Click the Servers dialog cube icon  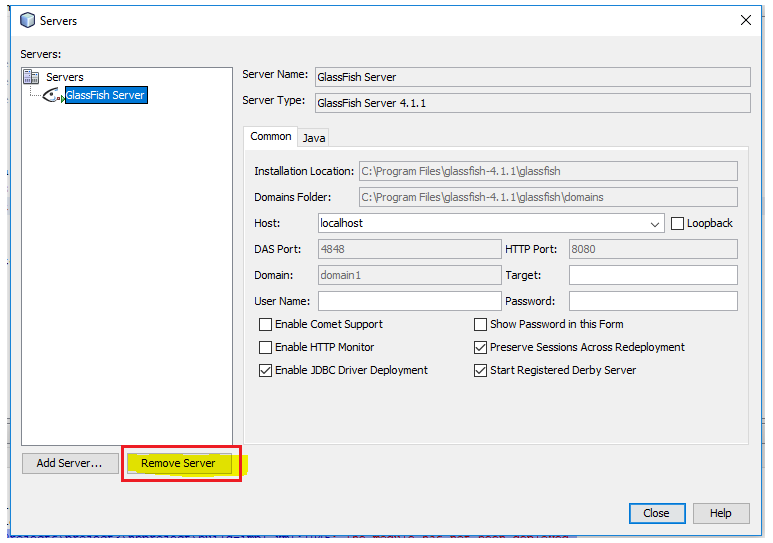pos(28,20)
